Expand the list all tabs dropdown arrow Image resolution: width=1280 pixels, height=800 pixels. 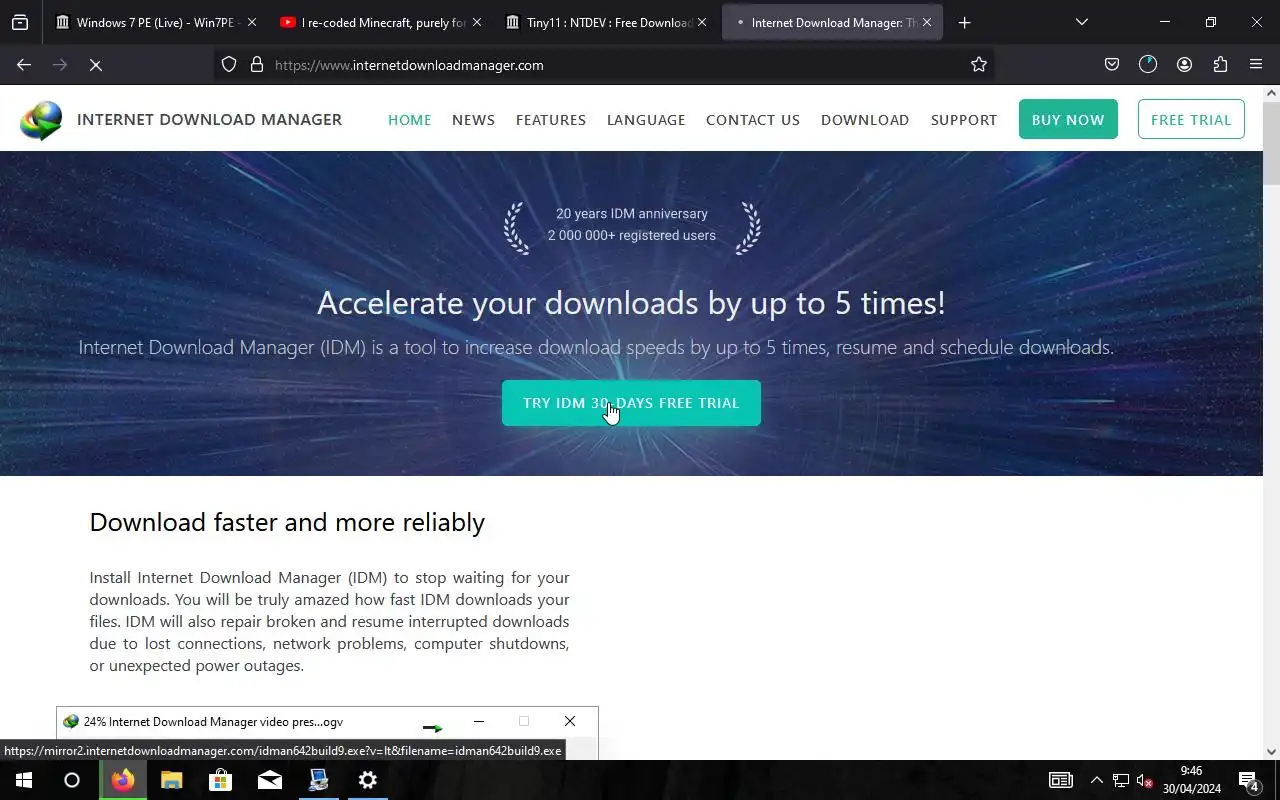tap(1081, 22)
